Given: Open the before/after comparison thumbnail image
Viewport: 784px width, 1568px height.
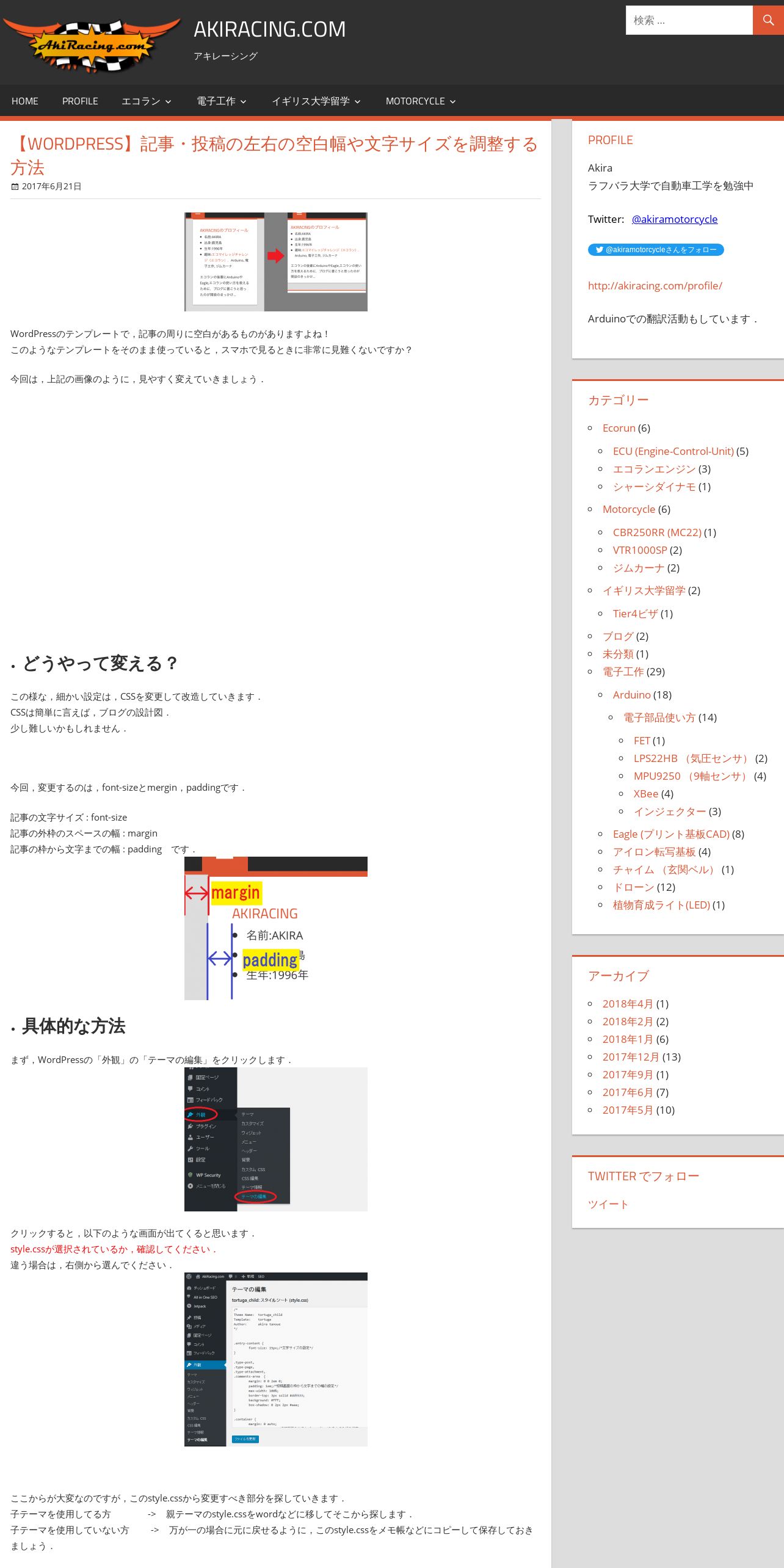Looking at the screenshot, I should 276,262.
